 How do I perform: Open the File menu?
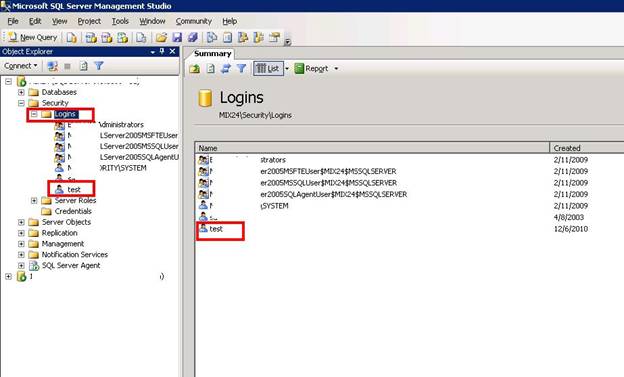point(13,21)
